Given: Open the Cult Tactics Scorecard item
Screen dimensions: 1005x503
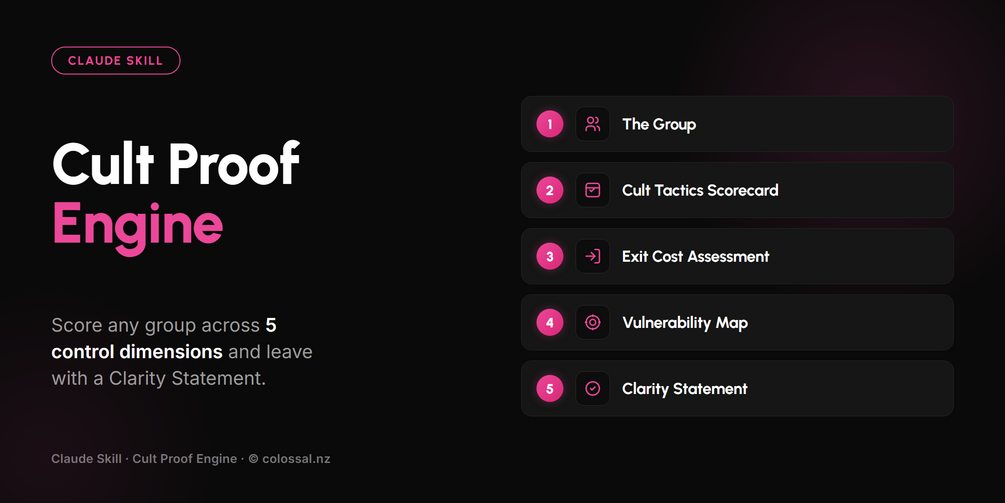Looking at the screenshot, I should (737, 190).
